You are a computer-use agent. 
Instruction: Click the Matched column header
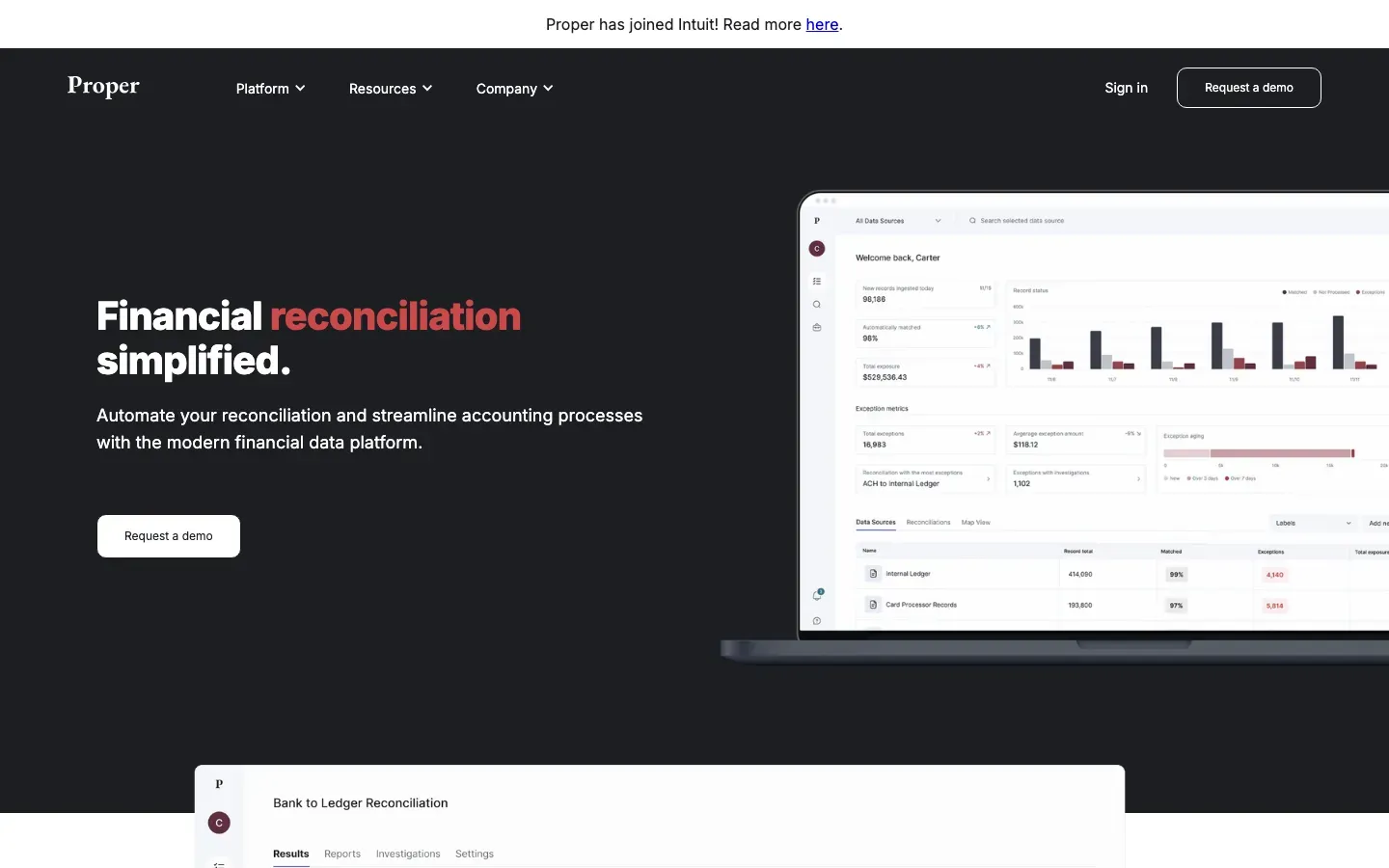pyautogui.click(x=1171, y=552)
